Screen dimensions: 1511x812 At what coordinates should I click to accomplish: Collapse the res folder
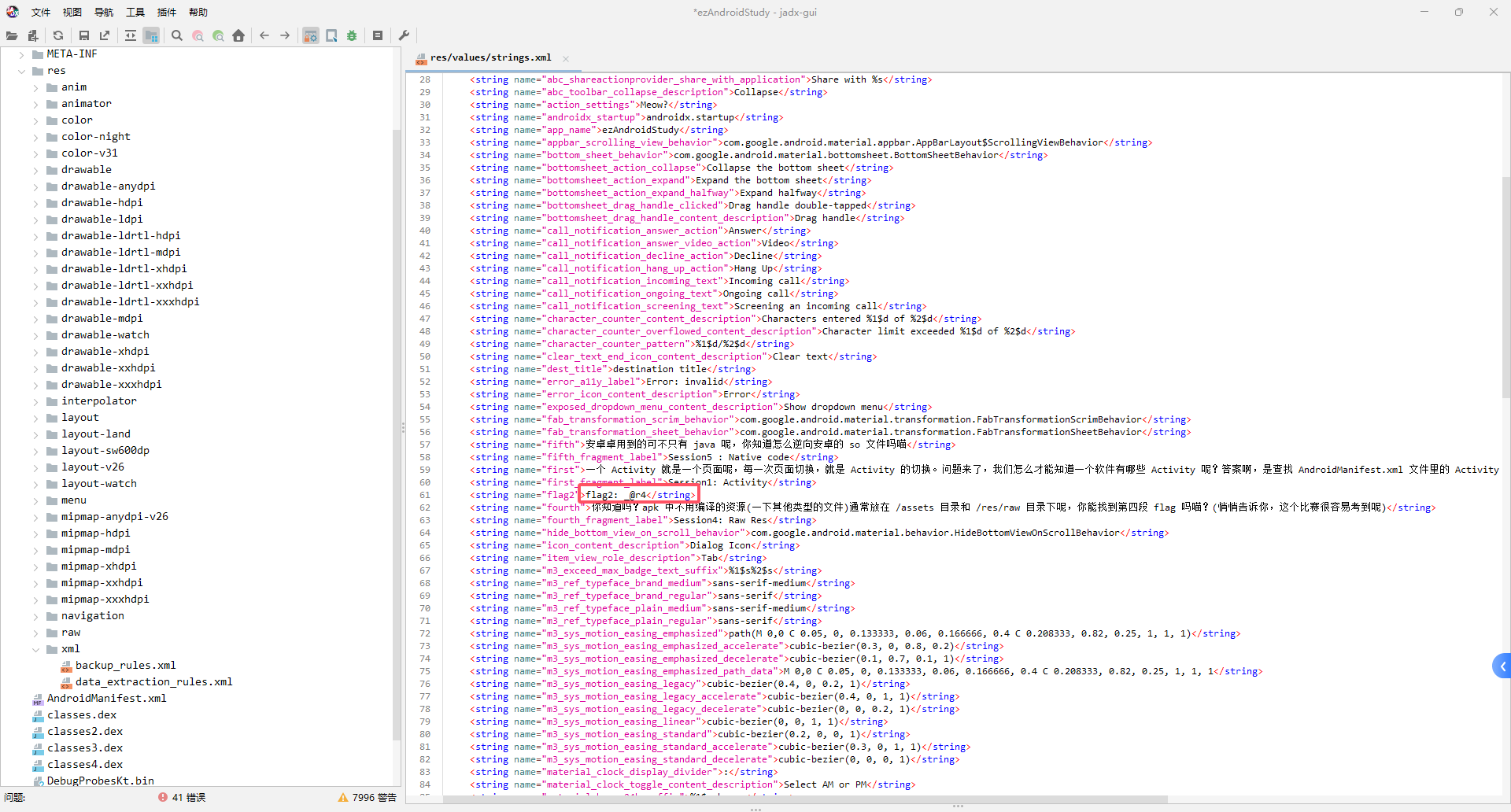coord(21,71)
